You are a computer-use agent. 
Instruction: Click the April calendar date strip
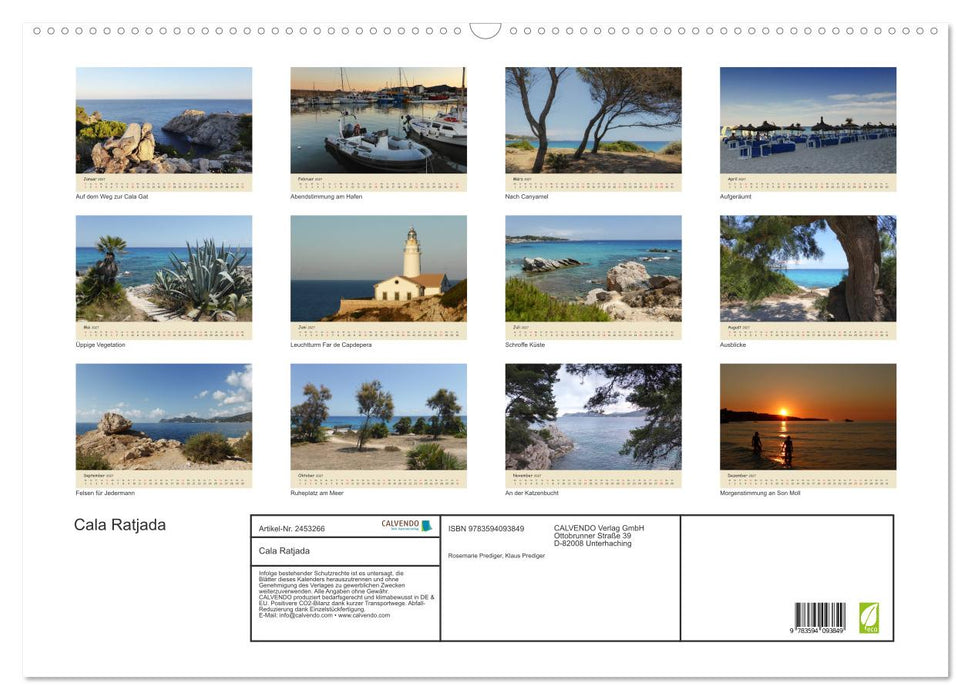[x=808, y=182]
